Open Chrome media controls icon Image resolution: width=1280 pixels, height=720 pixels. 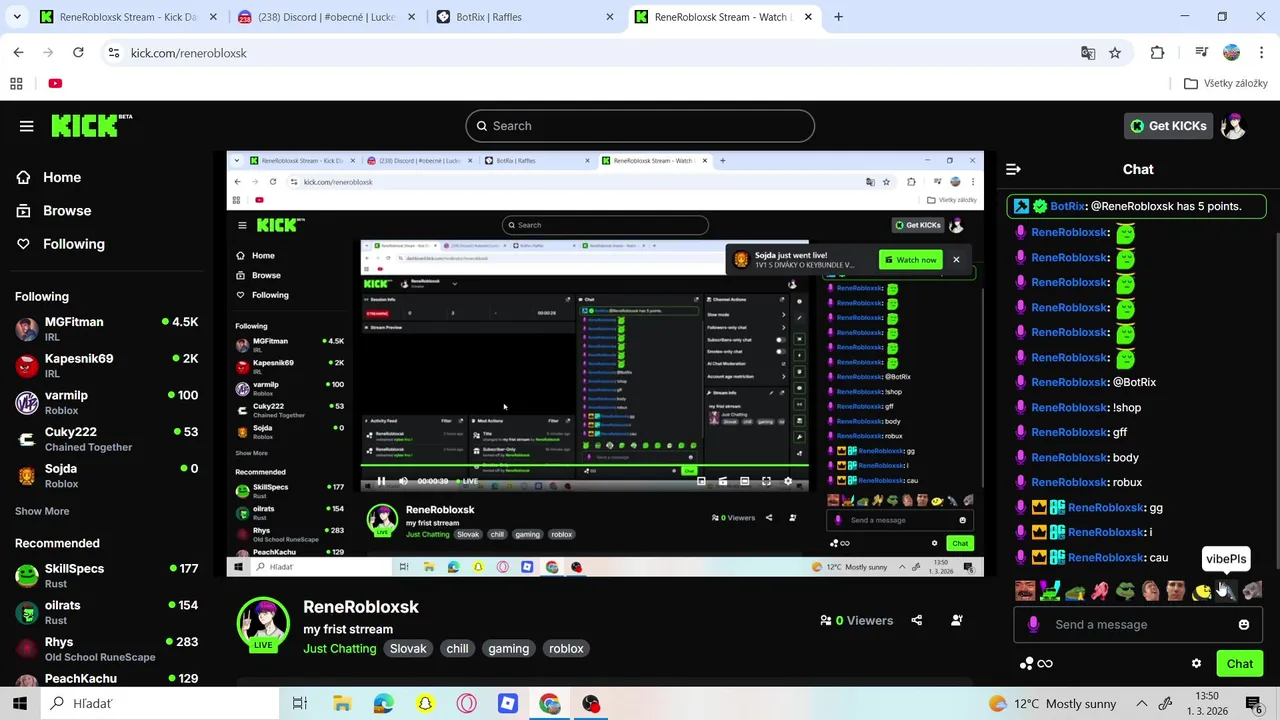(x=1201, y=53)
